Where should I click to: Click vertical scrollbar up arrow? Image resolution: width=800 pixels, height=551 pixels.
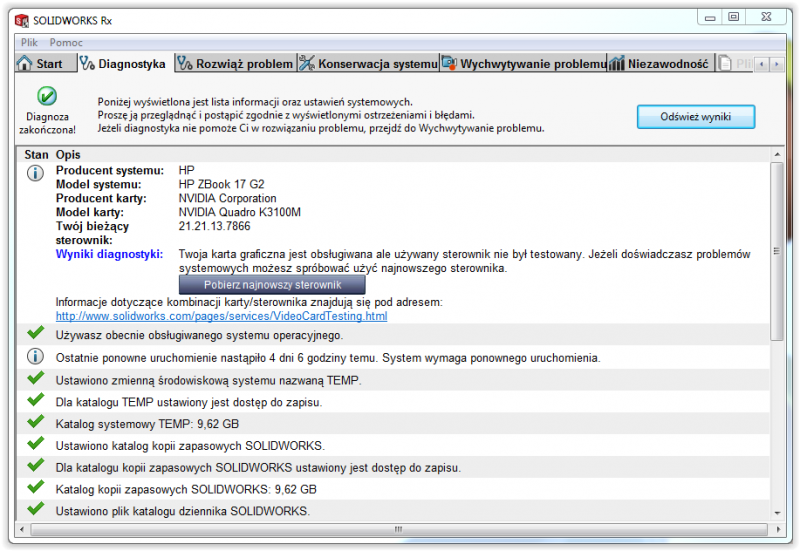[777, 155]
